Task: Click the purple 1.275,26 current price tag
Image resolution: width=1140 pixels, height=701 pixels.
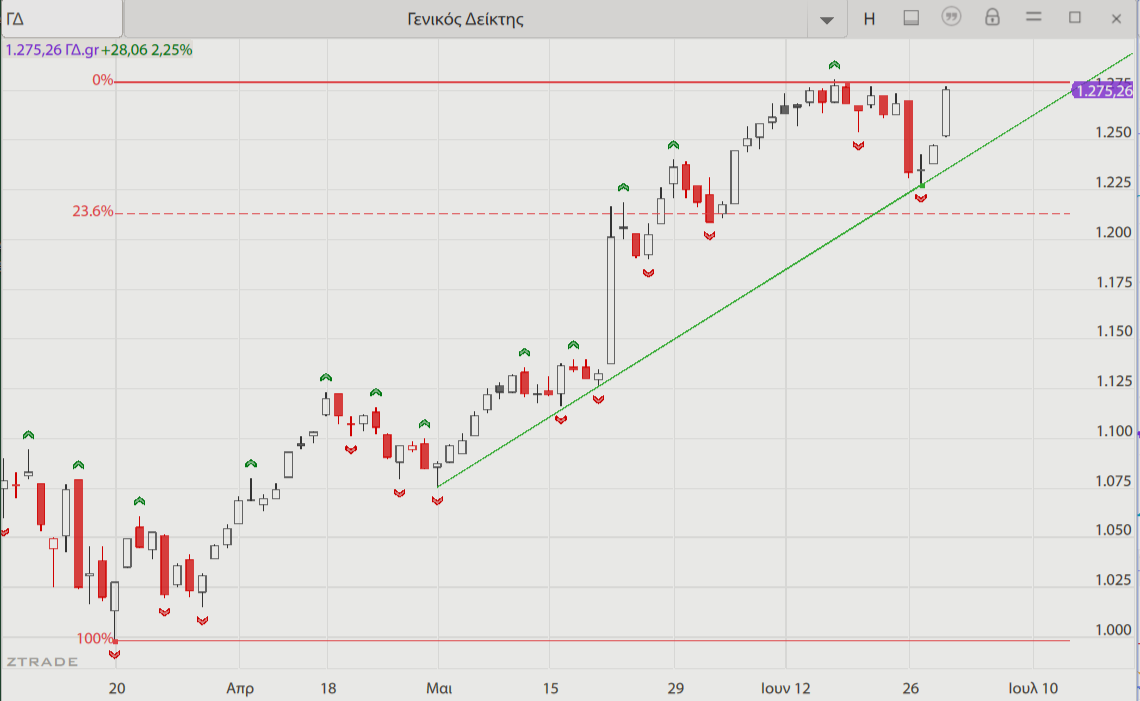Action: [1103, 91]
